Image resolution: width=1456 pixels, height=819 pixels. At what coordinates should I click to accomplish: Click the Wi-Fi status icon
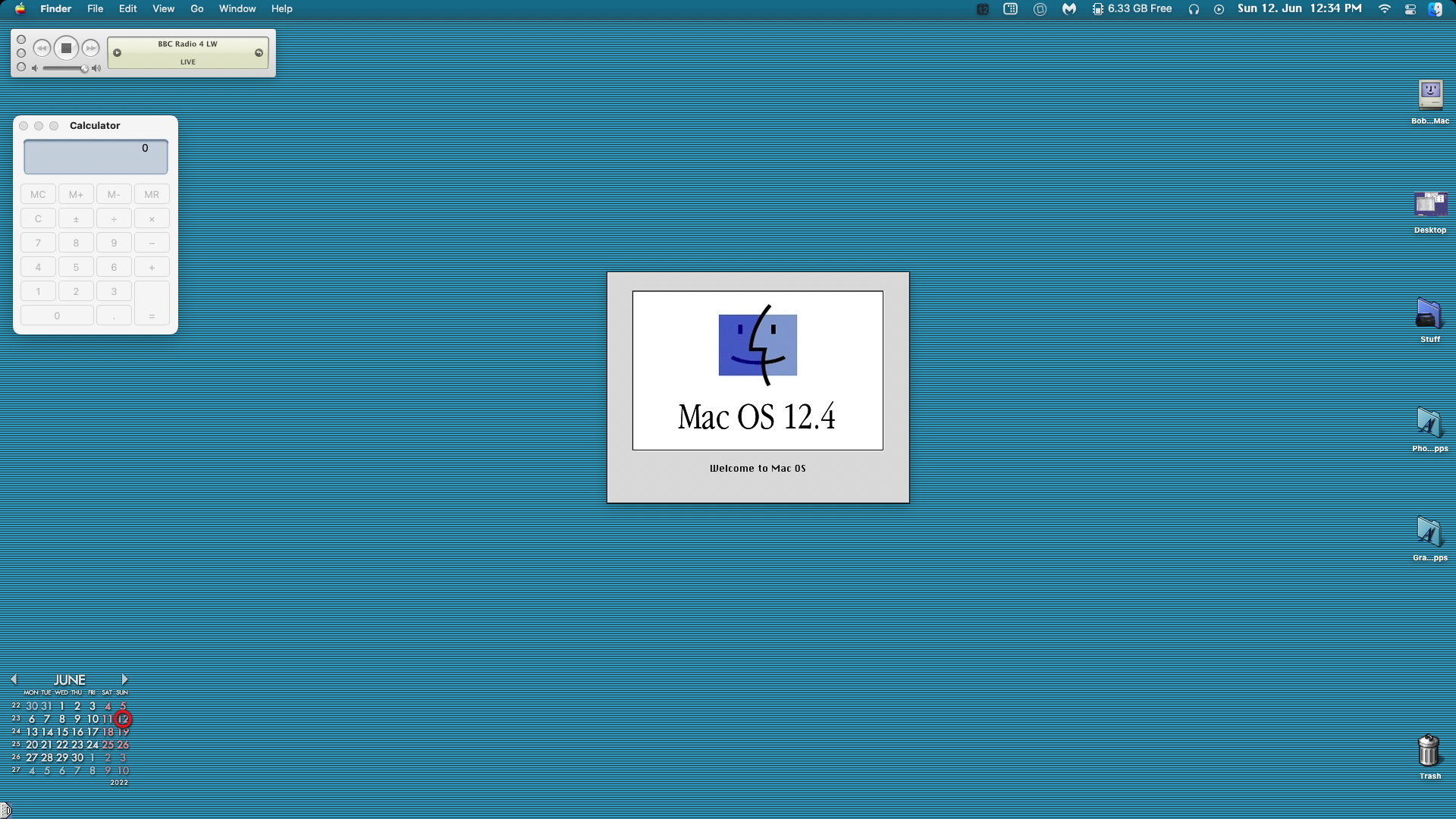(1385, 9)
